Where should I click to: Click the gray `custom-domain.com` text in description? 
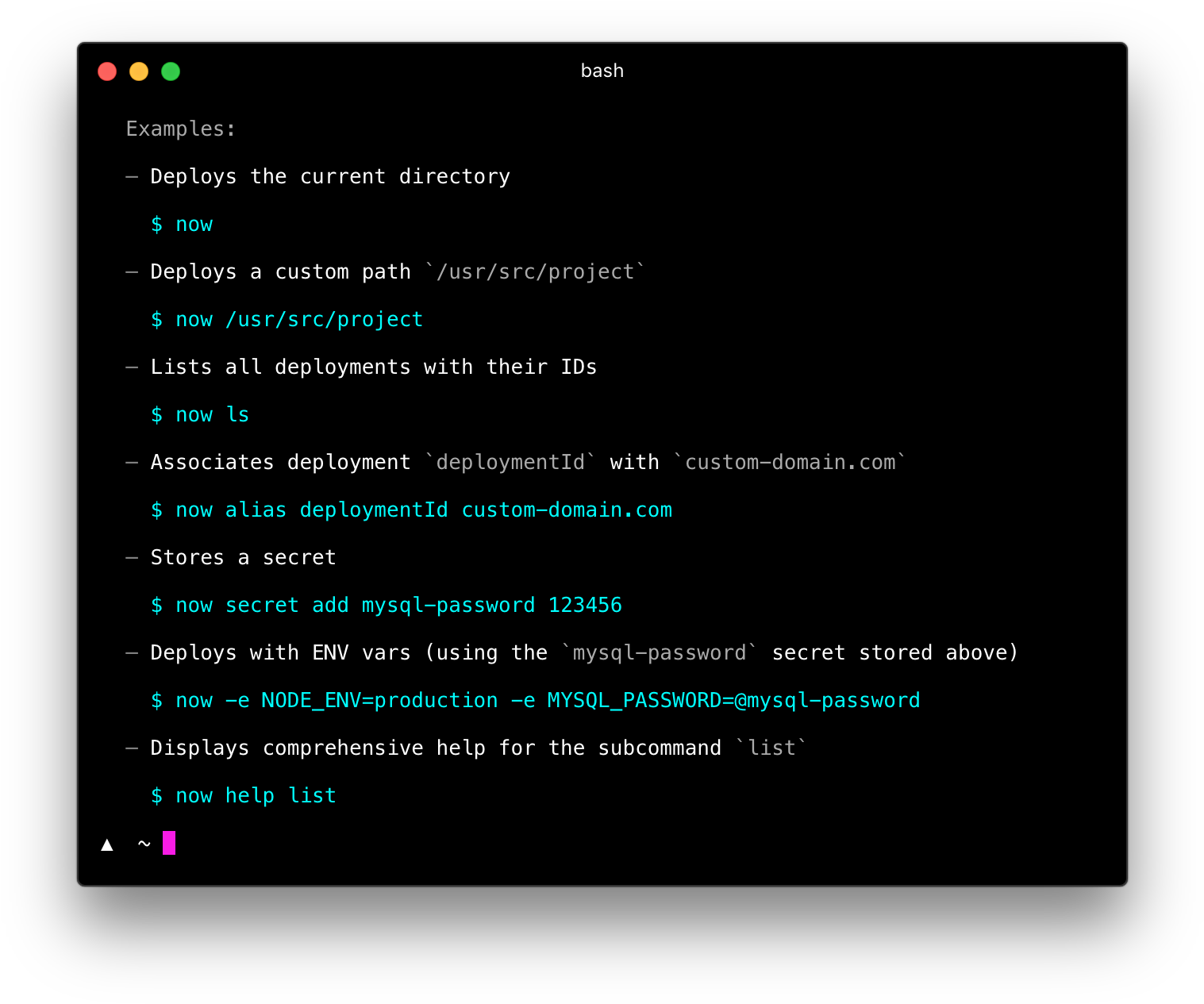point(790,463)
